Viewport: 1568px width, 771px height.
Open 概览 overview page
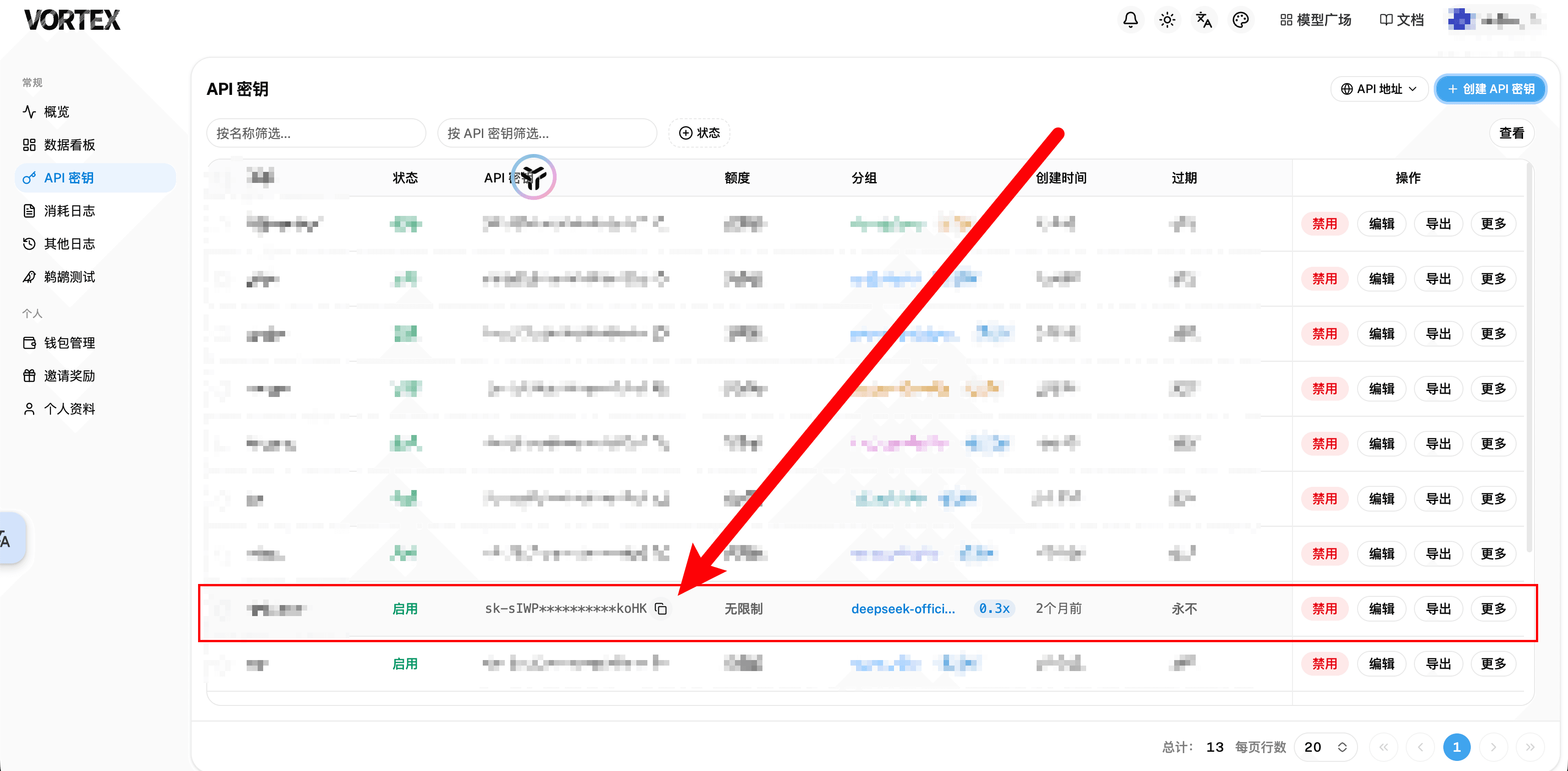pyautogui.click(x=95, y=112)
